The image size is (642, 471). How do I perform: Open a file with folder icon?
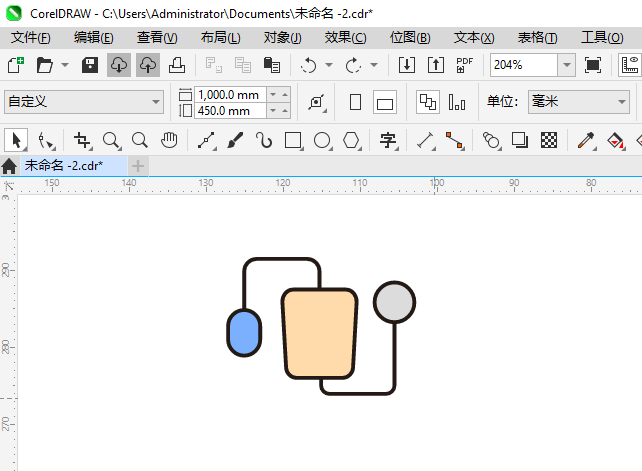click(x=45, y=65)
